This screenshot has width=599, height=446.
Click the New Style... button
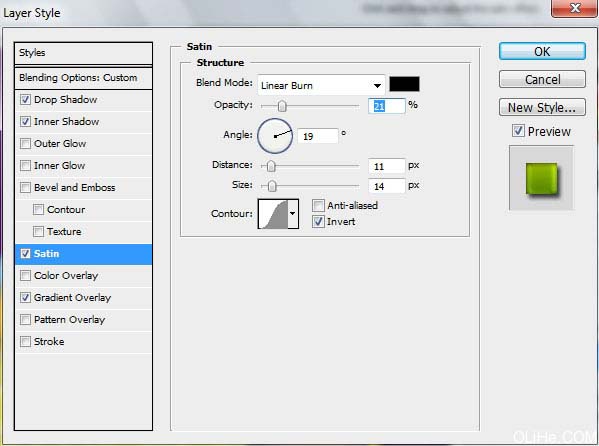point(542,107)
